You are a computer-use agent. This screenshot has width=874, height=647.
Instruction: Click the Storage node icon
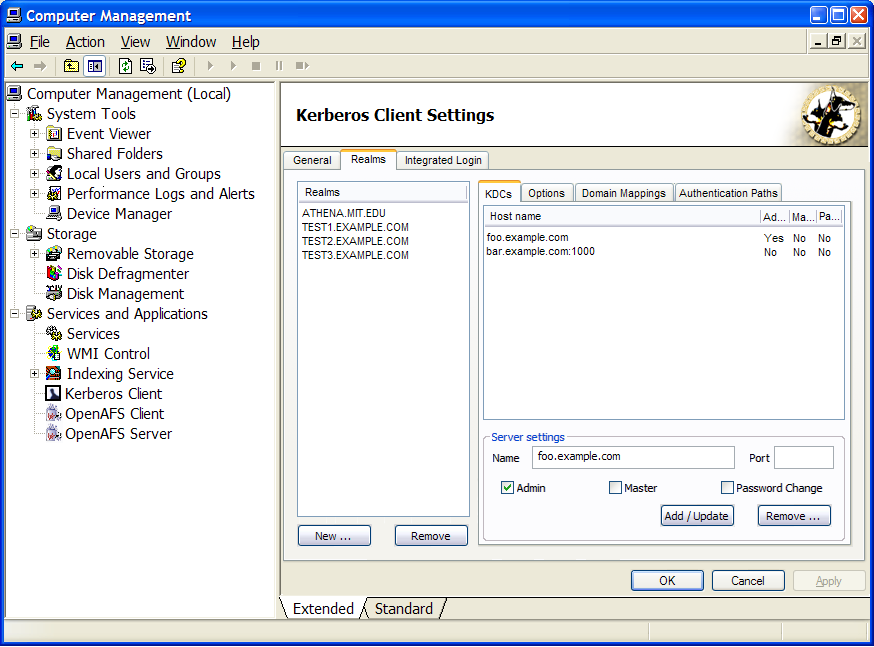coord(35,233)
